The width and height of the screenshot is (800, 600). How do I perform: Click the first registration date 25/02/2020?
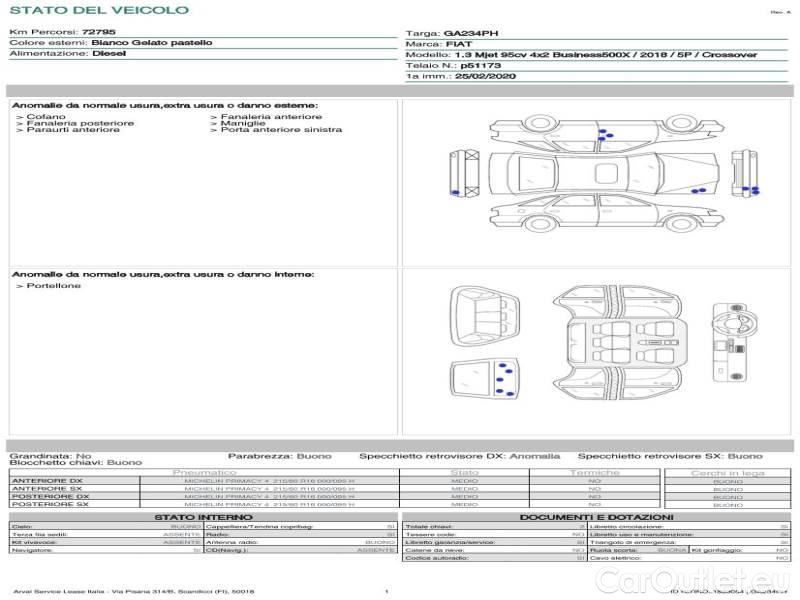[485, 76]
